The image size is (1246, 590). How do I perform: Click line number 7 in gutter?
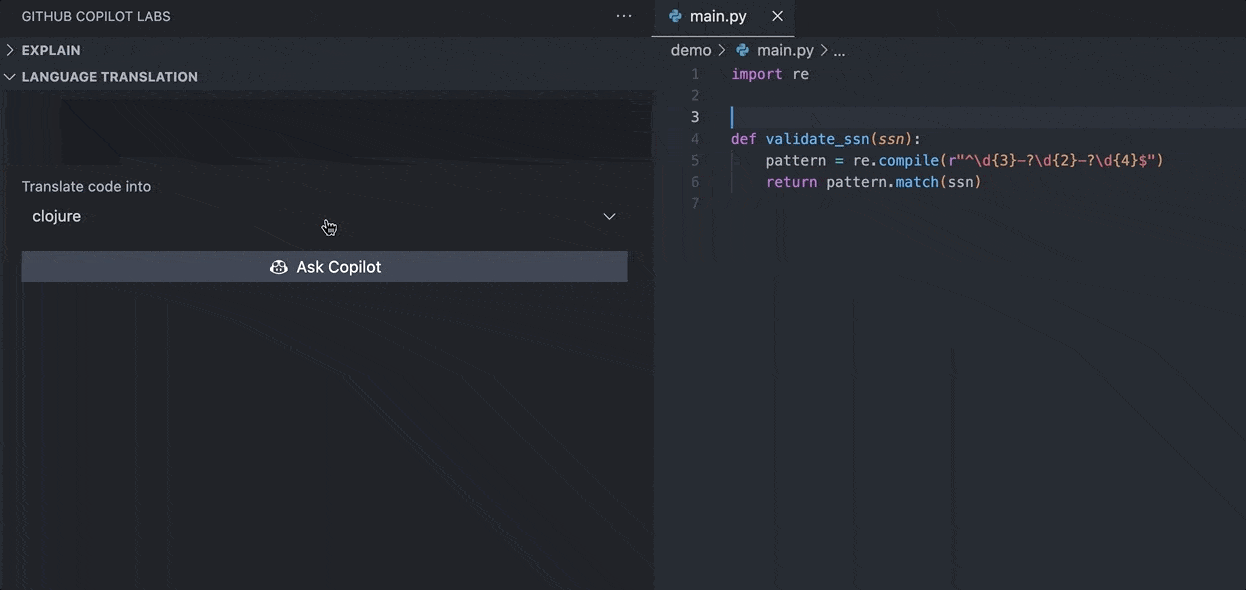695,204
